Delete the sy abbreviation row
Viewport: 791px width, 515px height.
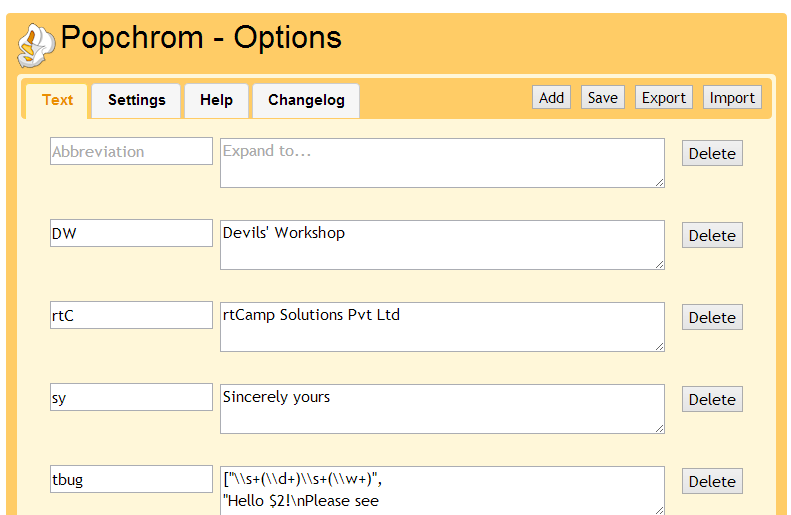712,399
